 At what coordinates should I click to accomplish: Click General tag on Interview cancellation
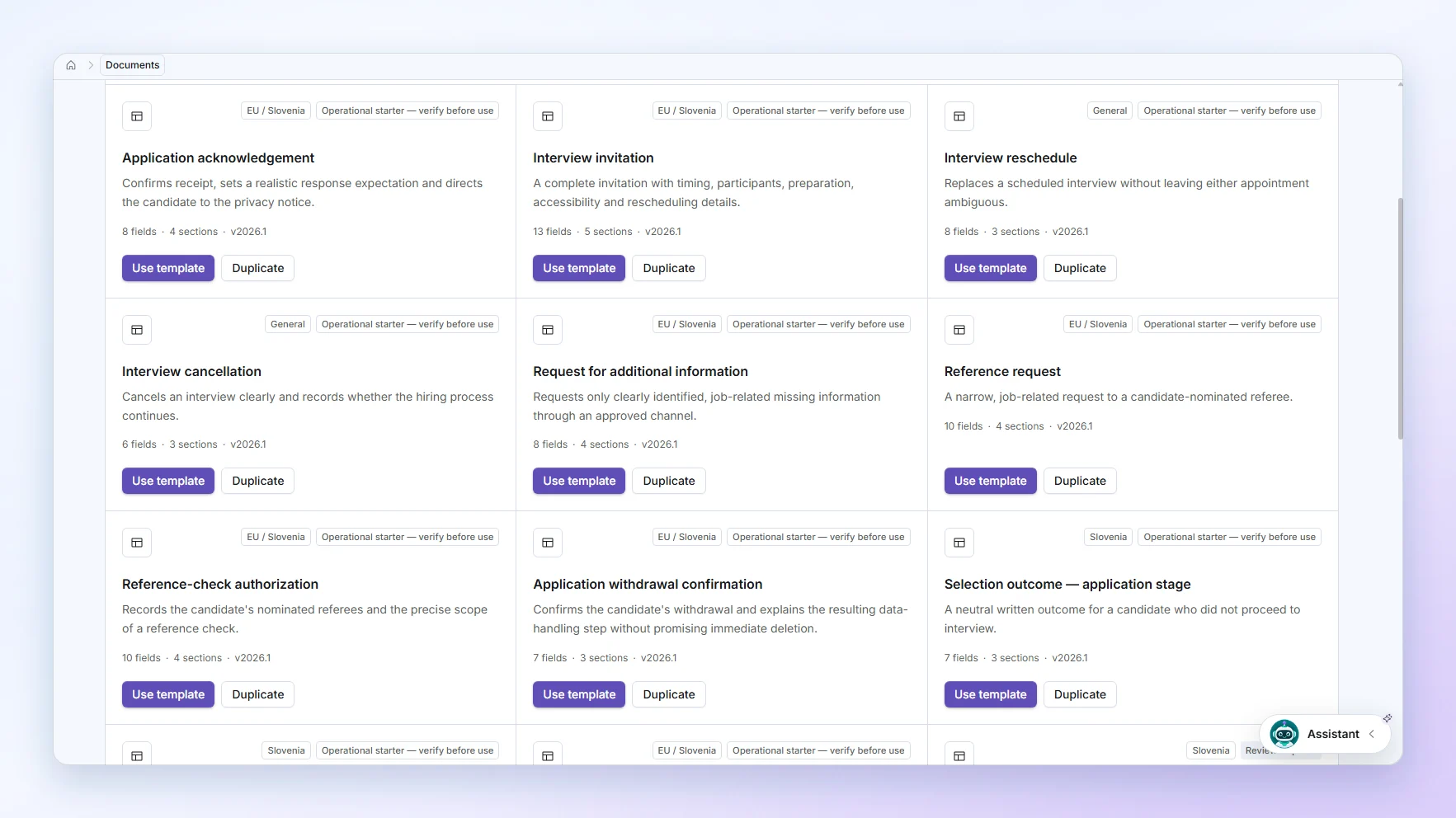(288, 324)
